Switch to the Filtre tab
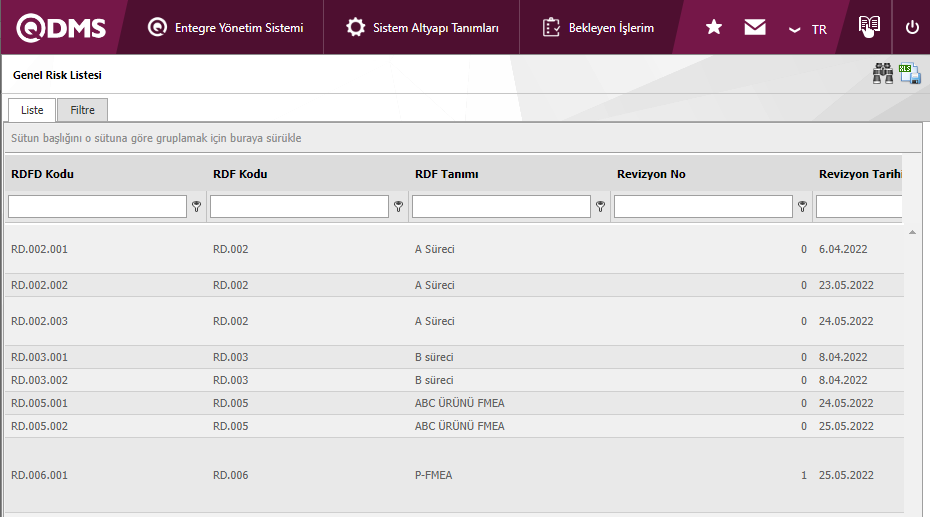 (x=82, y=110)
